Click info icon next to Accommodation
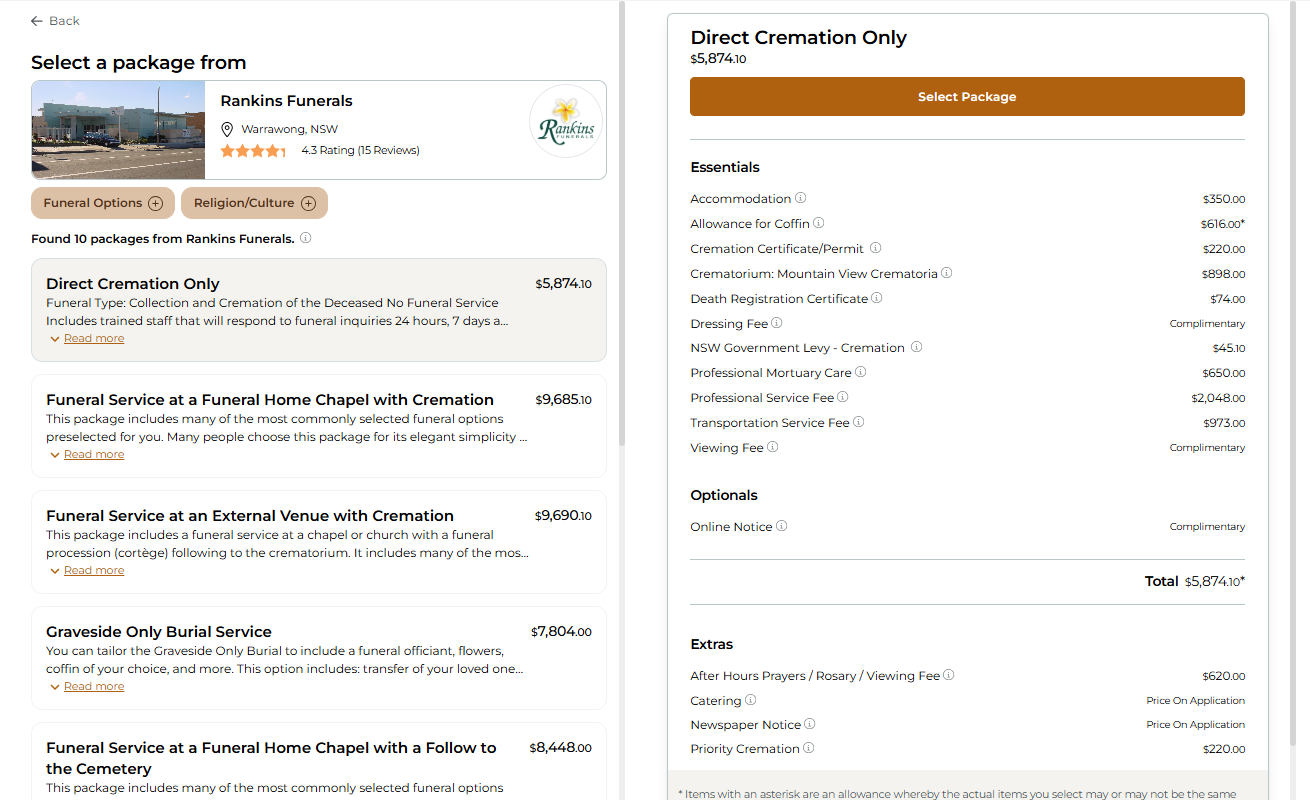 801,198
